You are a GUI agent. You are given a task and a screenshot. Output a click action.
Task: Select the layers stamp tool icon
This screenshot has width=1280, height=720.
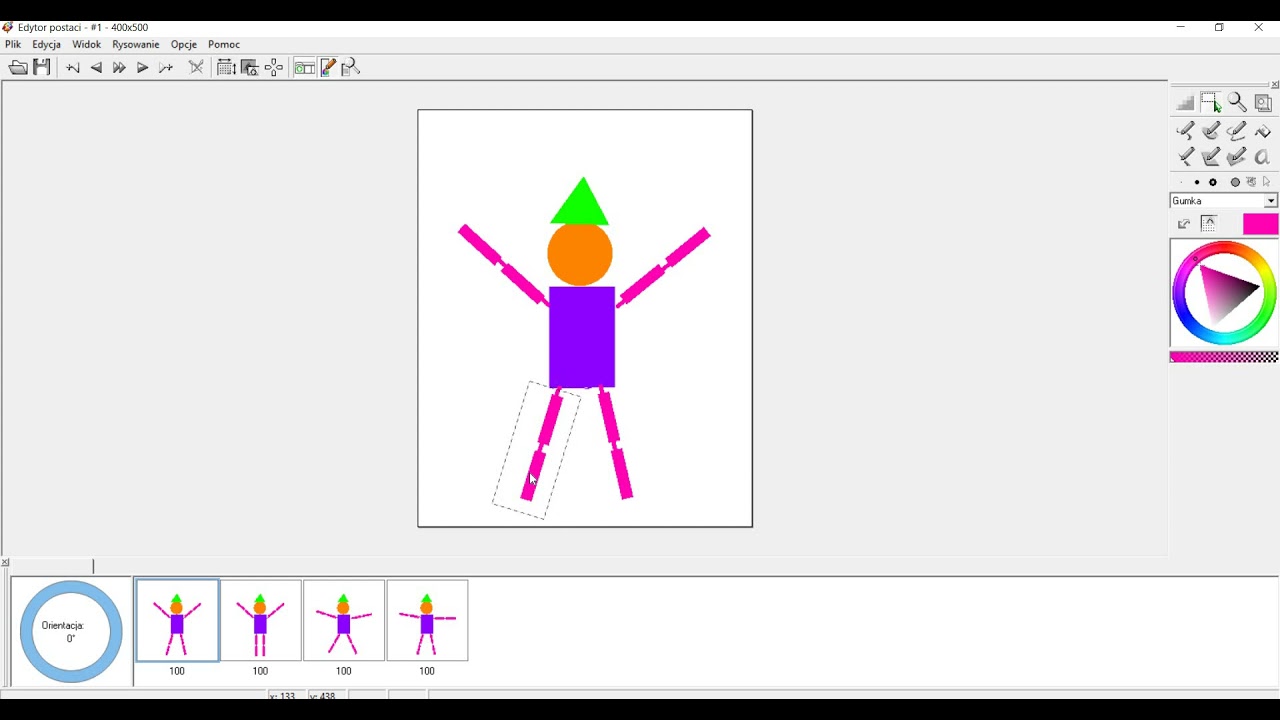tap(1263, 103)
